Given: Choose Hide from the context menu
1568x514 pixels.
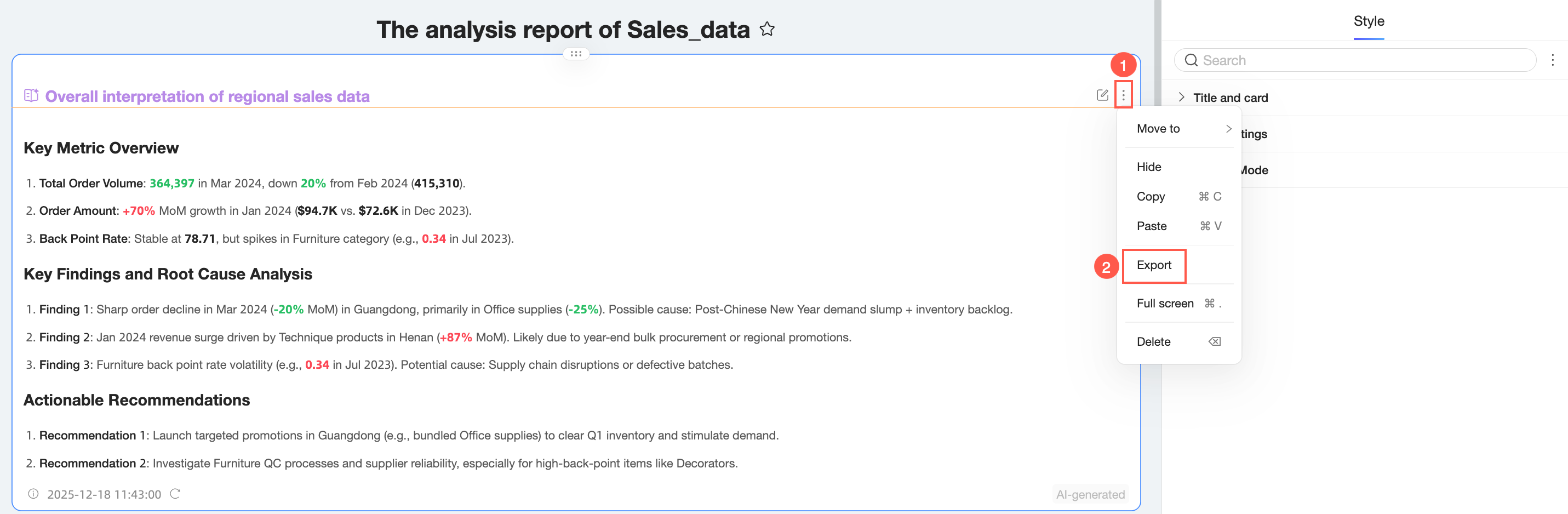Looking at the screenshot, I should pyautogui.click(x=1149, y=167).
